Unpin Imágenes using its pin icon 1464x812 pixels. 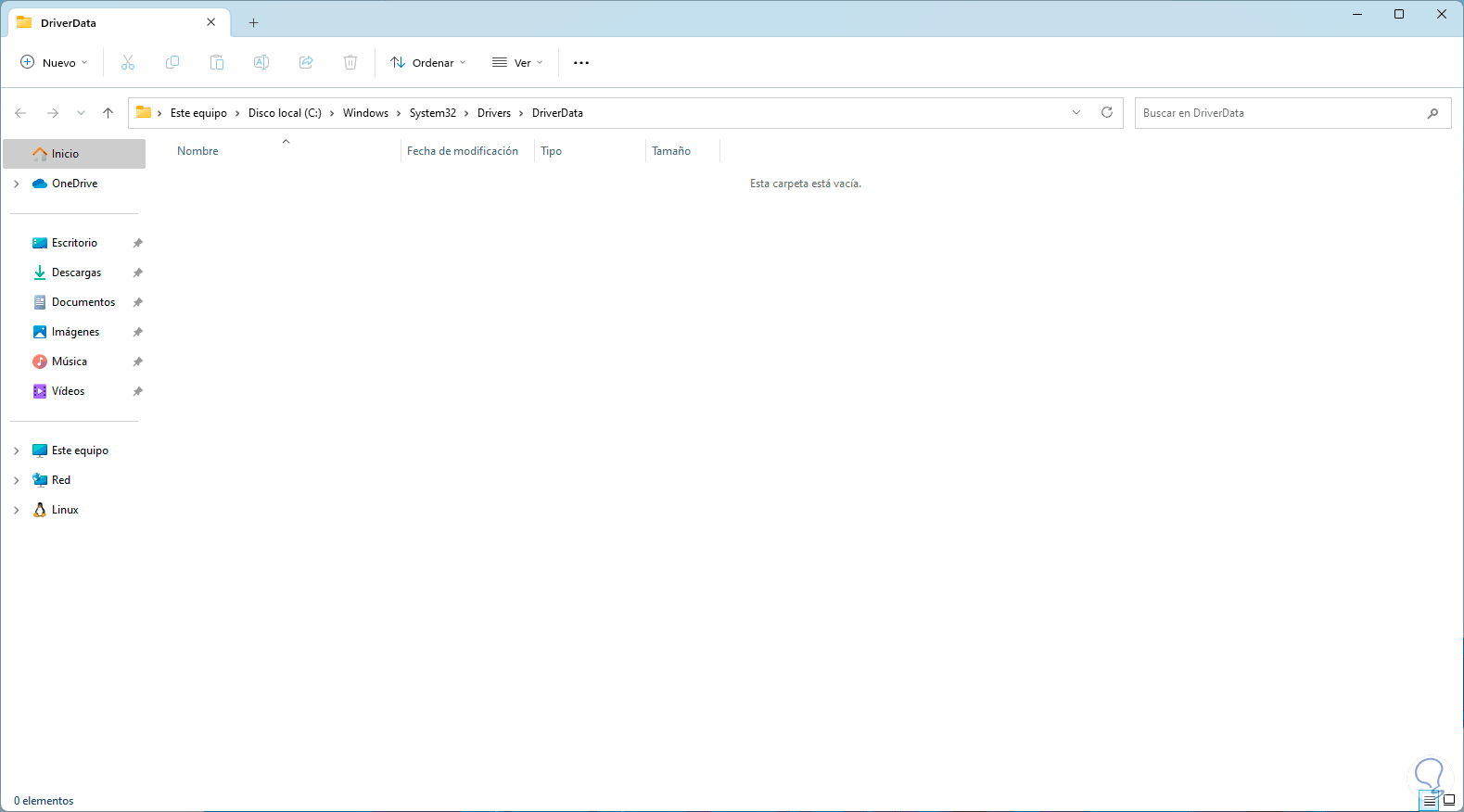[138, 332]
